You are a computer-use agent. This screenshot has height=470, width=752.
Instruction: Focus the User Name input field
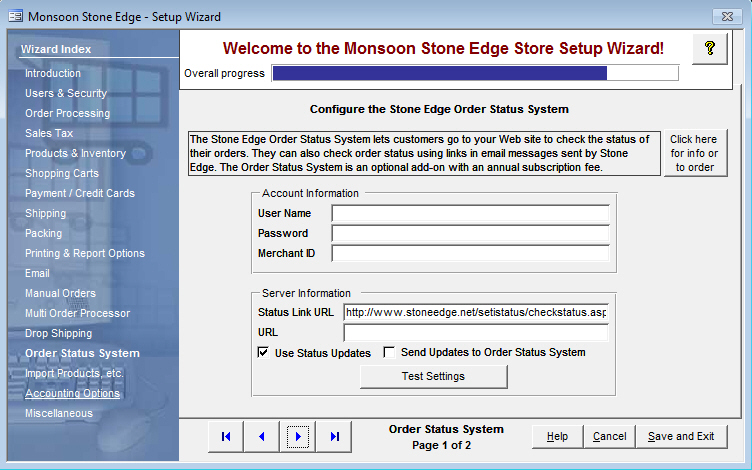coord(470,213)
